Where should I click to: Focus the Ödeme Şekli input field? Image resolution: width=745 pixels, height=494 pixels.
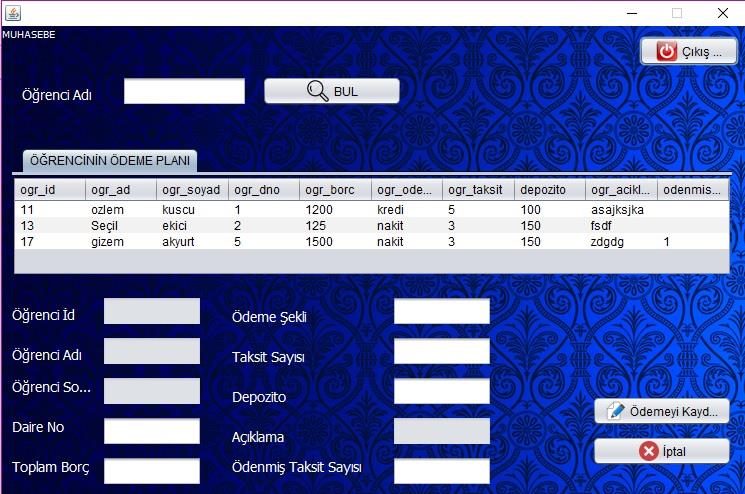441,312
